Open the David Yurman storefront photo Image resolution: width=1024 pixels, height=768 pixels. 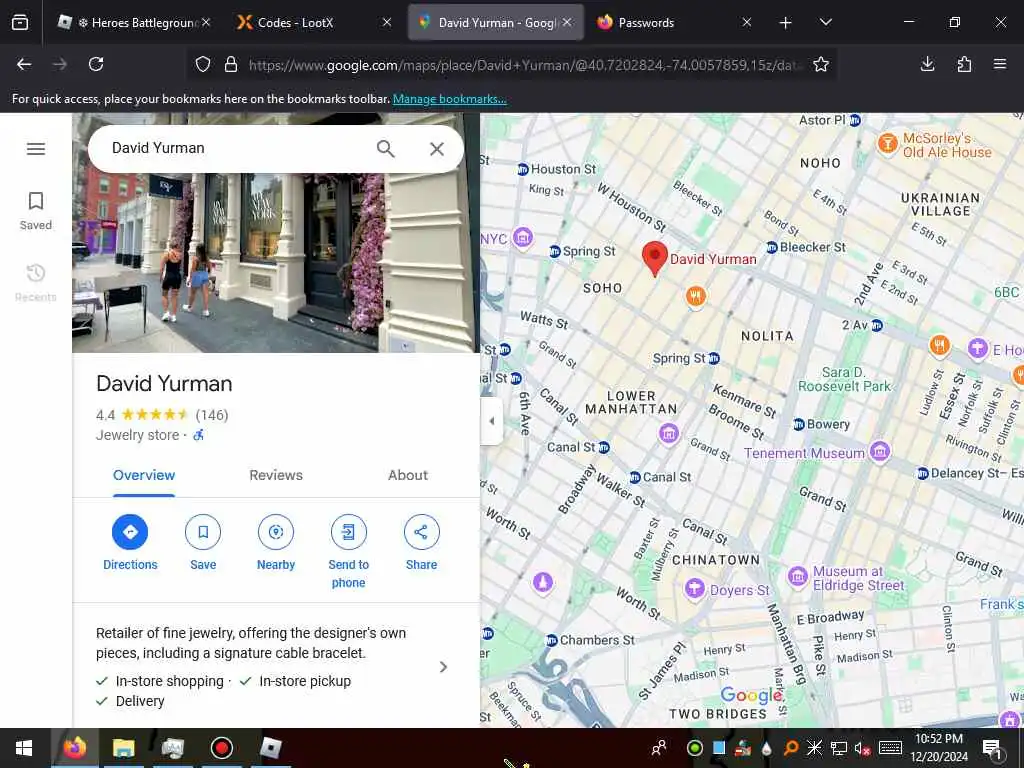(276, 261)
